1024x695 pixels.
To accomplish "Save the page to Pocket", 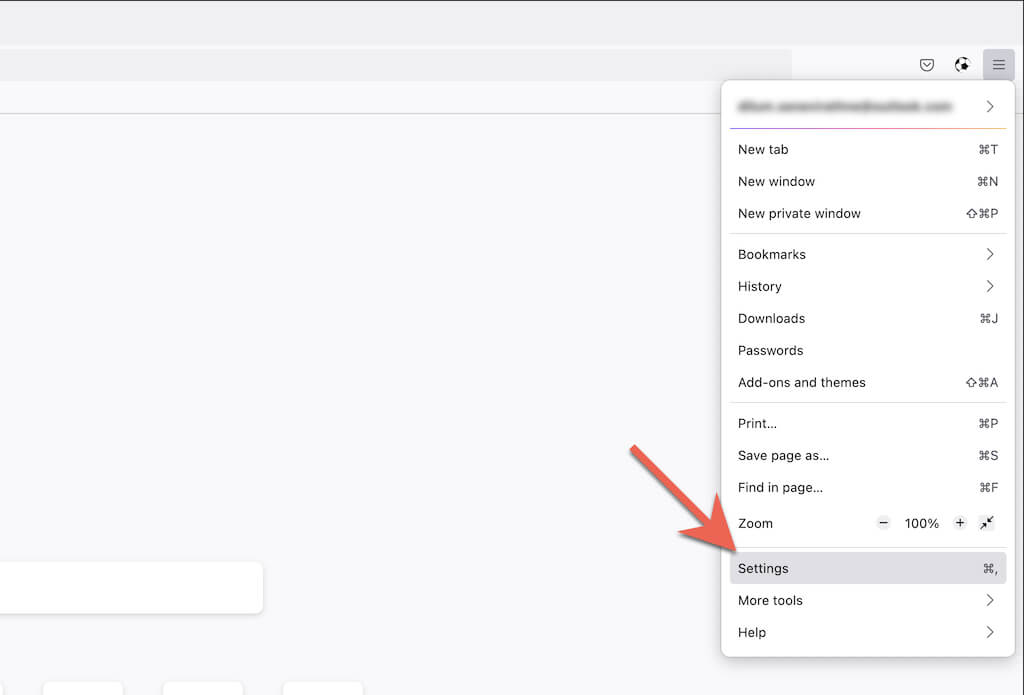I will click(x=927, y=65).
